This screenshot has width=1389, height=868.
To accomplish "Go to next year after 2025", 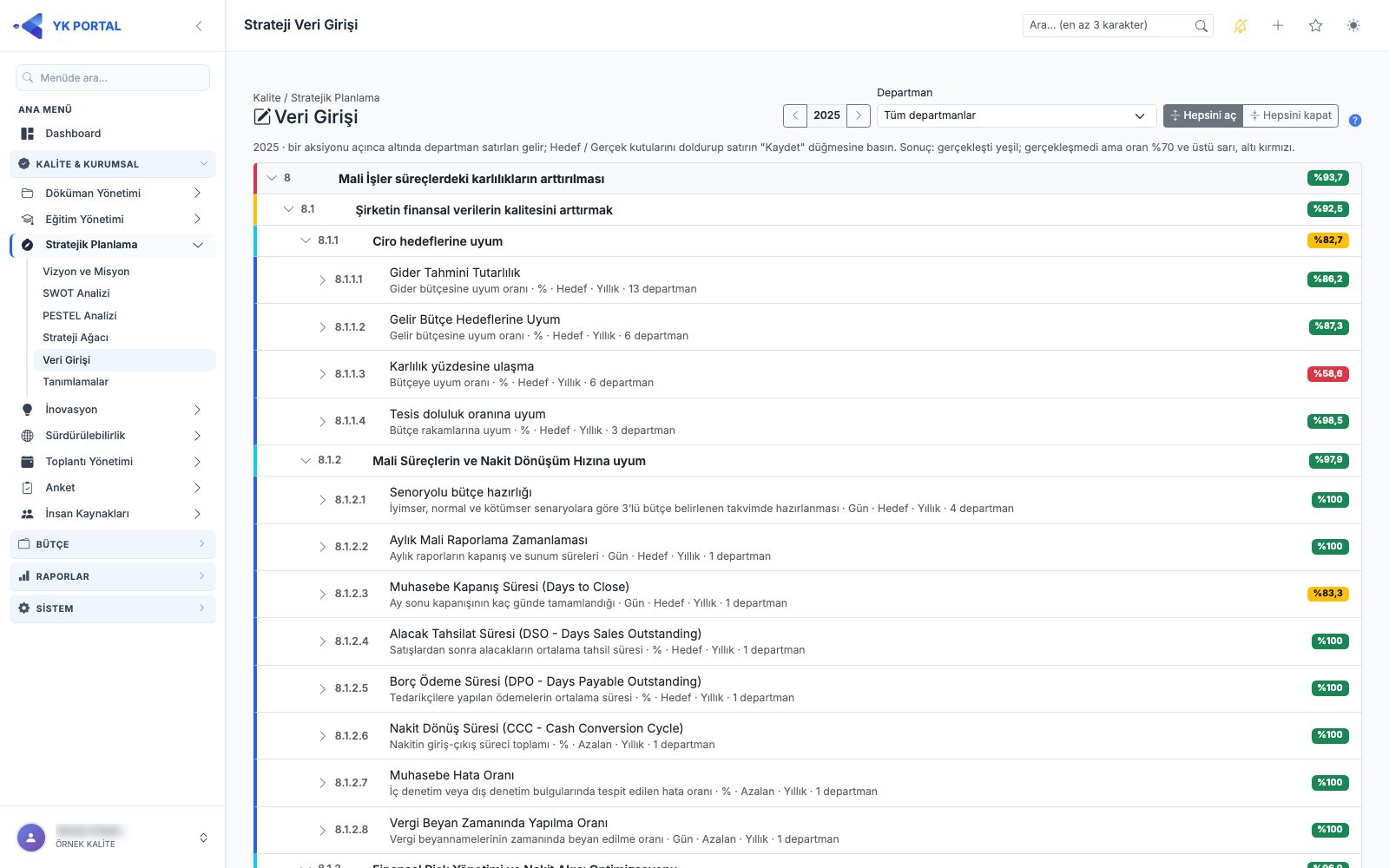I will point(859,115).
